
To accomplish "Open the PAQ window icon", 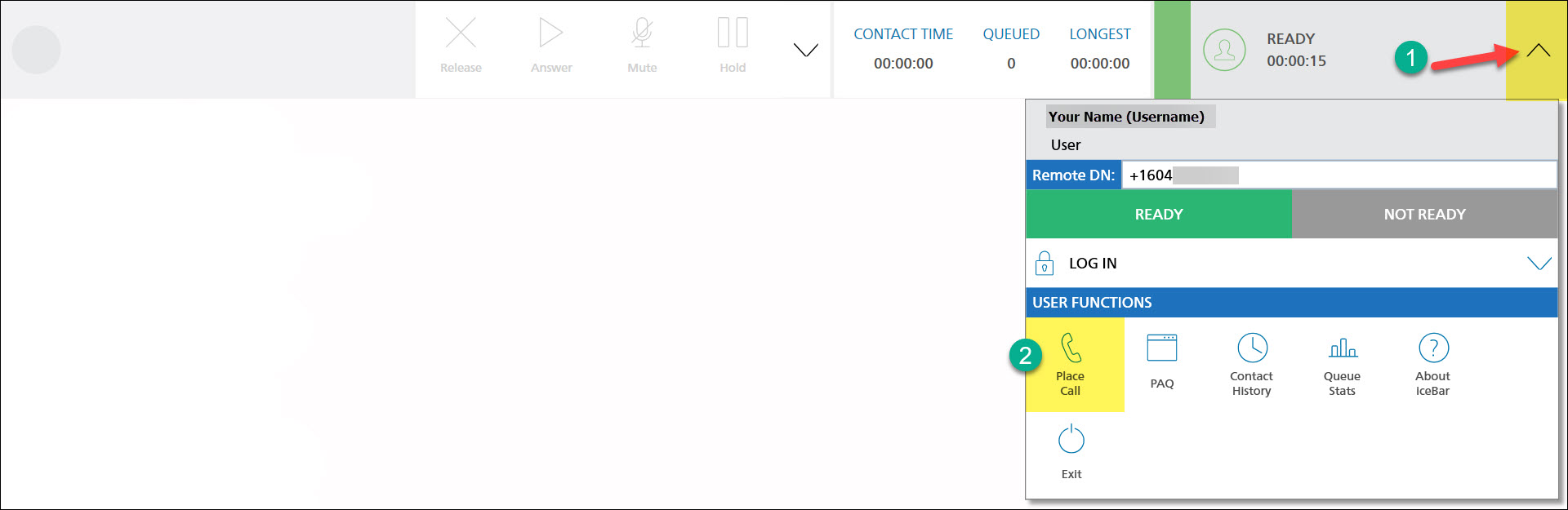I will [x=1161, y=348].
